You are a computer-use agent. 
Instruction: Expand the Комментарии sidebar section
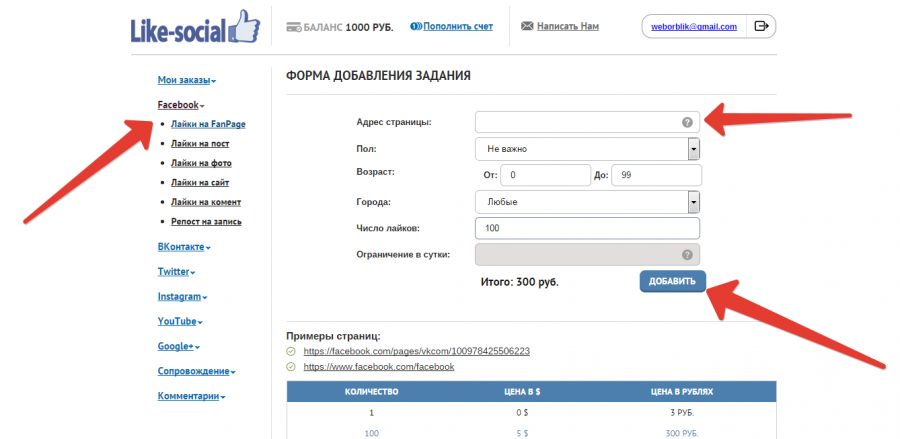(191, 396)
